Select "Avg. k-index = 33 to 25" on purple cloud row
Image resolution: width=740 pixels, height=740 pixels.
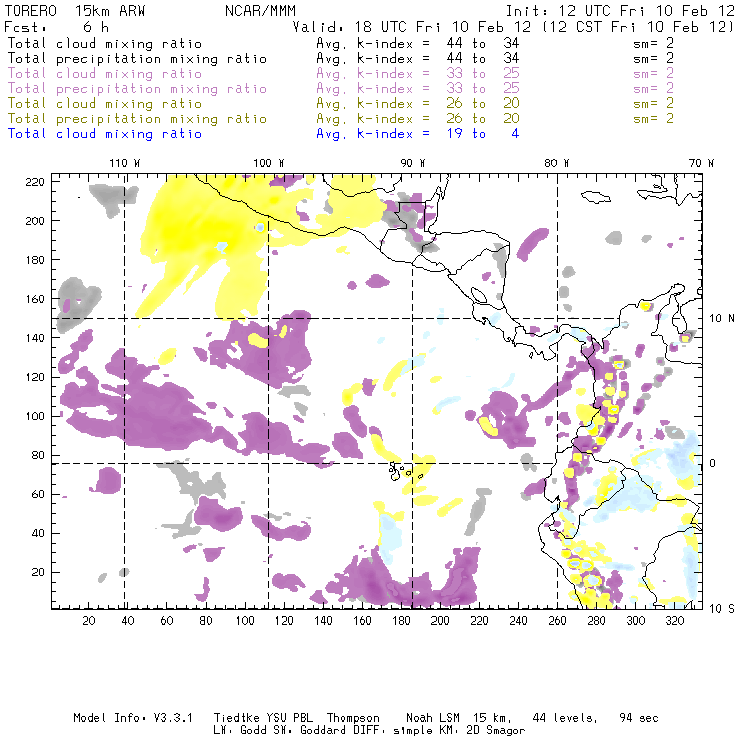pos(418,74)
